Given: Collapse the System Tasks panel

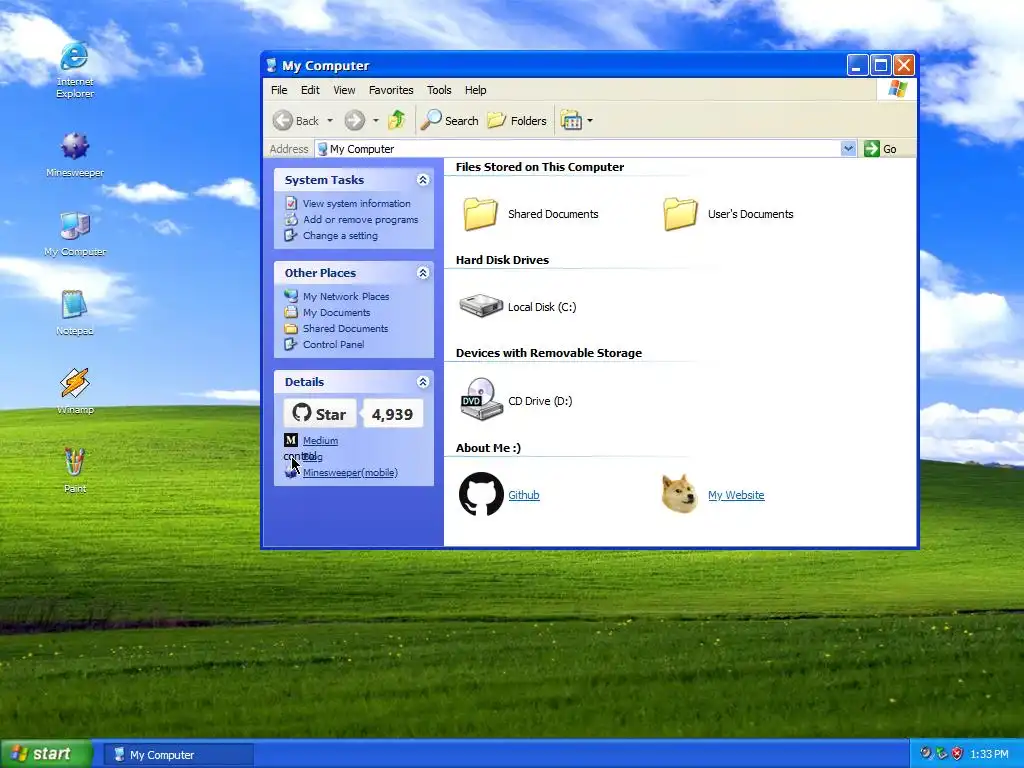Looking at the screenshot, I should (x=423, y=180).
